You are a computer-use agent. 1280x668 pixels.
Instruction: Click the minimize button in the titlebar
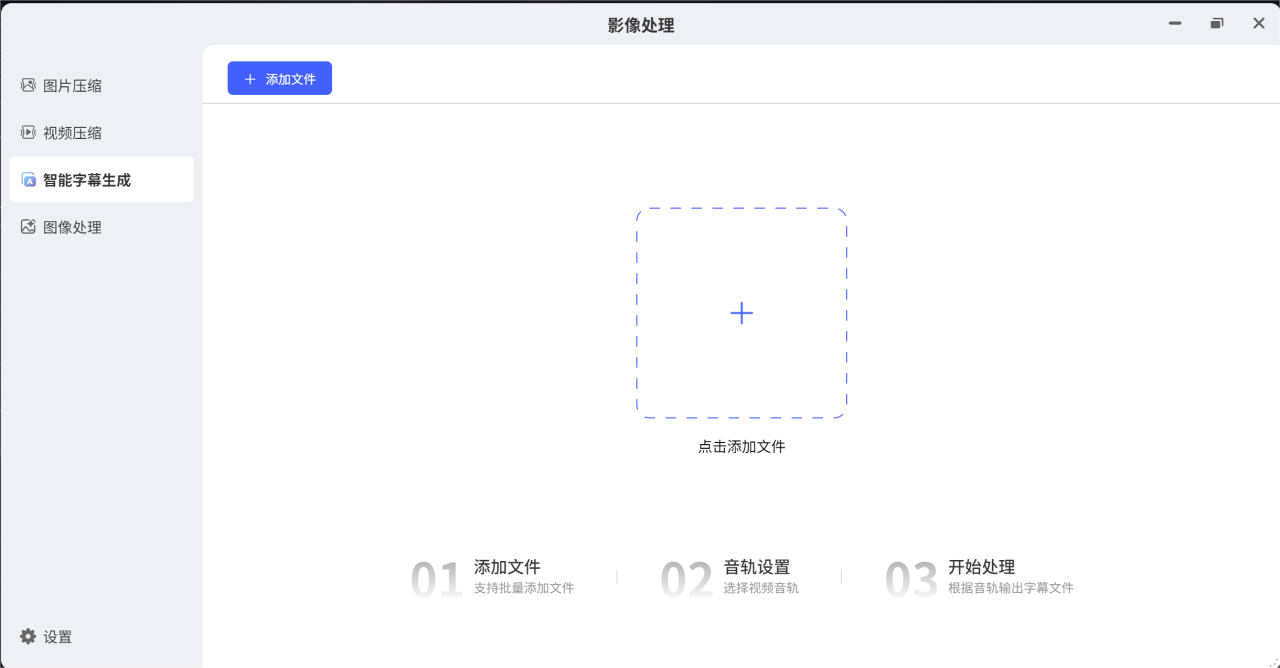click(1174, 22)
